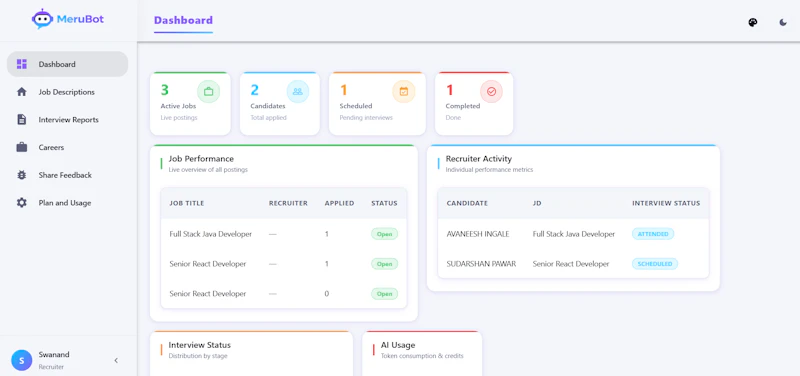Screen dimensions: 800x376
Task: Click Distribution by stage subtitle
Action: point(198,356)
